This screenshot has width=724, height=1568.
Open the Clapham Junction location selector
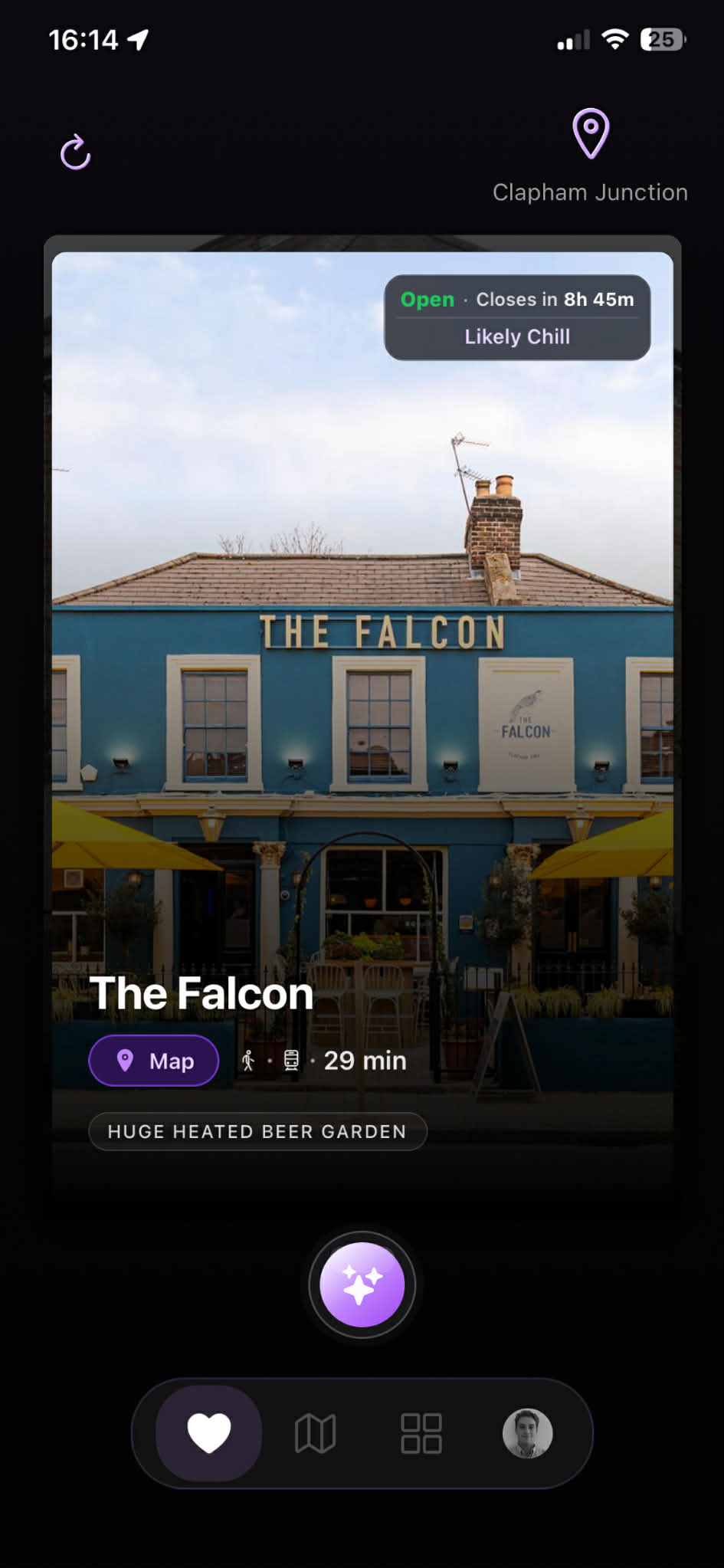[x=590, y=192]
